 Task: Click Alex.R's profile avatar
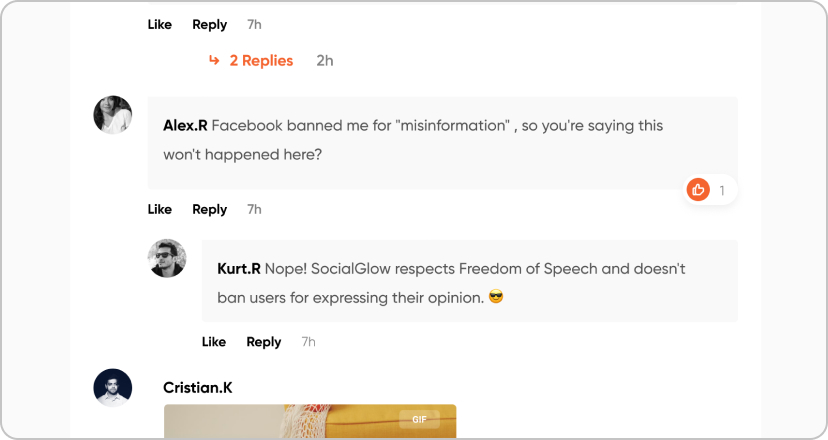click(x=113, y=115)
